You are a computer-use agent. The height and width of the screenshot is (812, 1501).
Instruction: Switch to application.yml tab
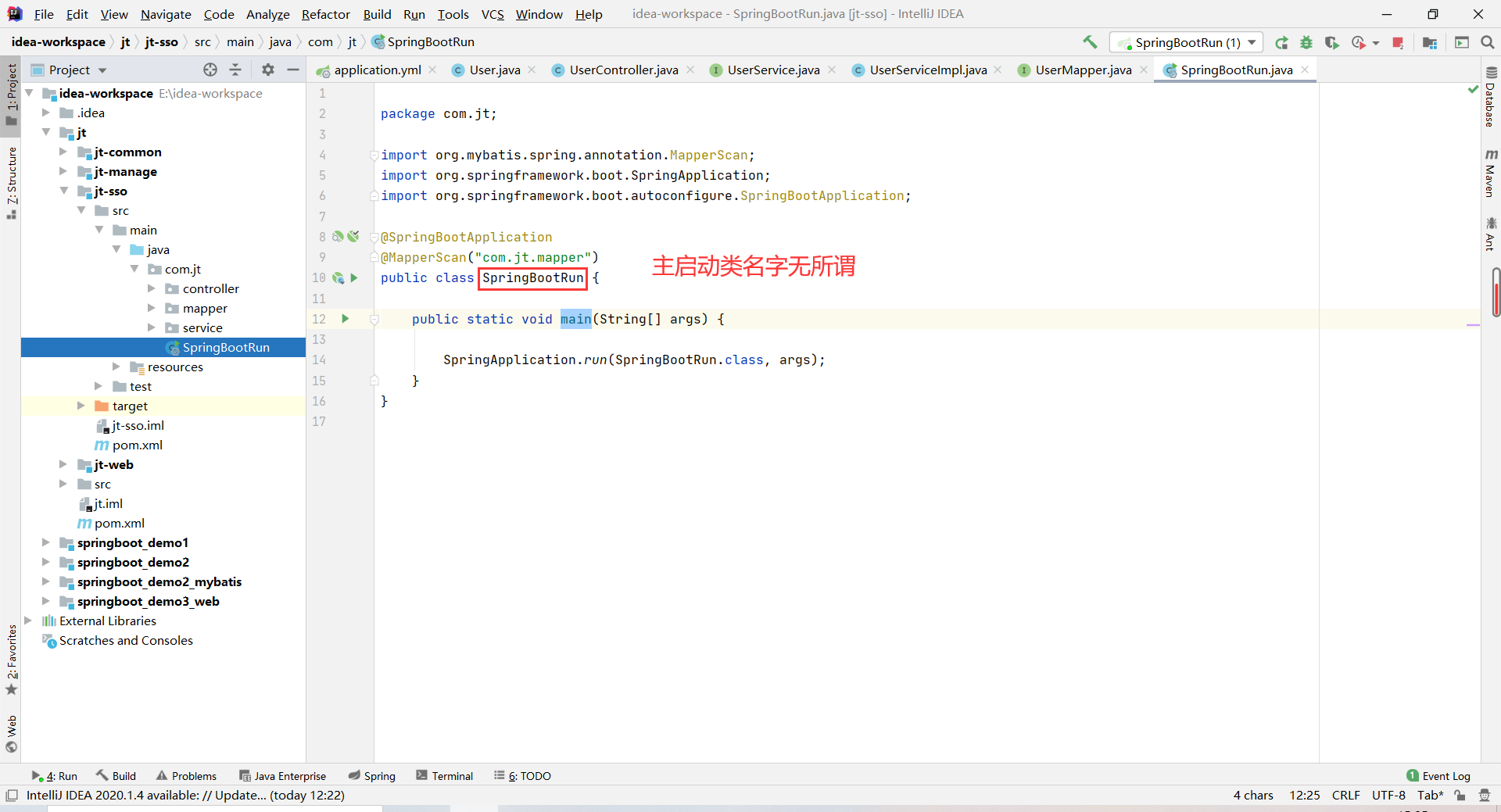pos(377,70)
